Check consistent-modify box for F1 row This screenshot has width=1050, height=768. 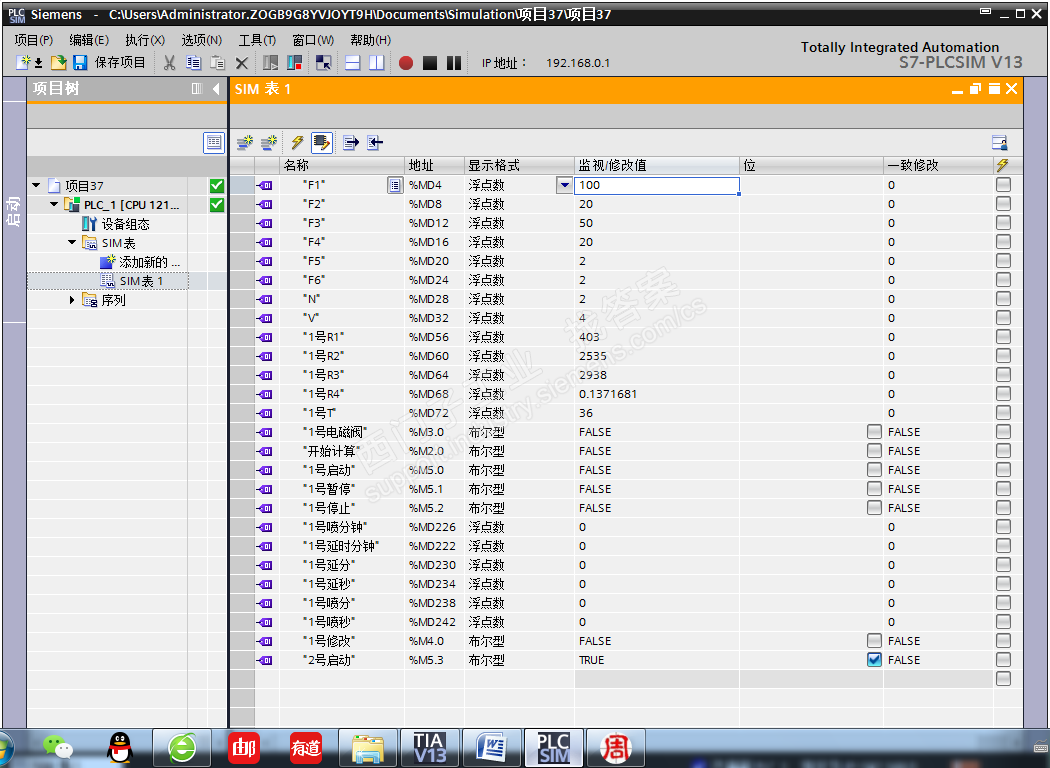point(1003,185)
